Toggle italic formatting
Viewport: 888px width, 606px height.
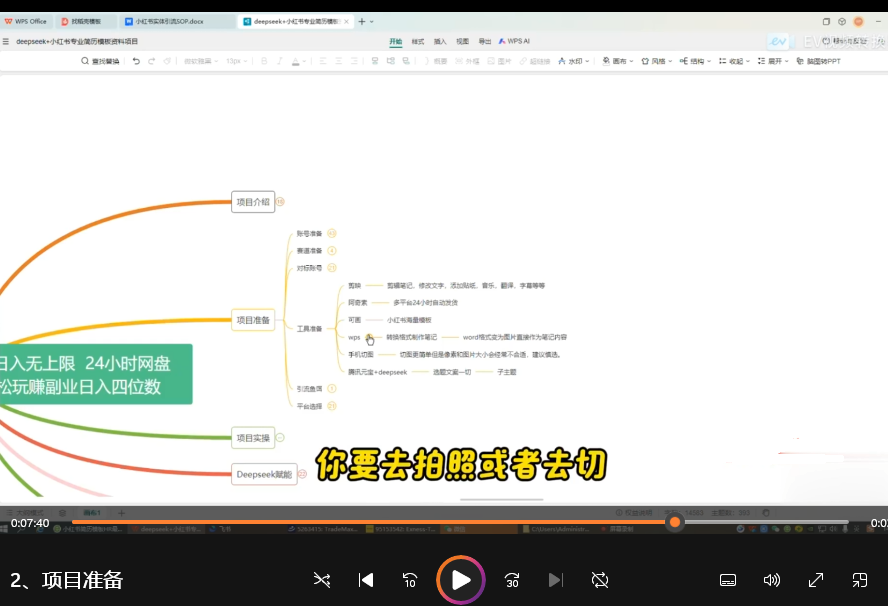click(279, 61)
